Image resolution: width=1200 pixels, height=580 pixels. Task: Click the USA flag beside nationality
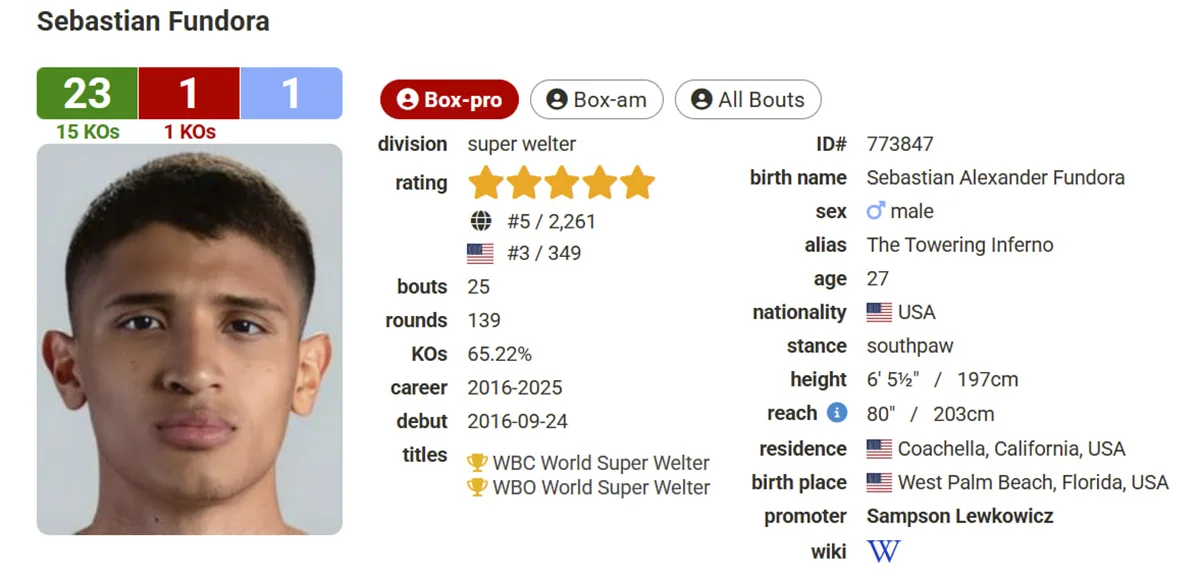point(879,312)
